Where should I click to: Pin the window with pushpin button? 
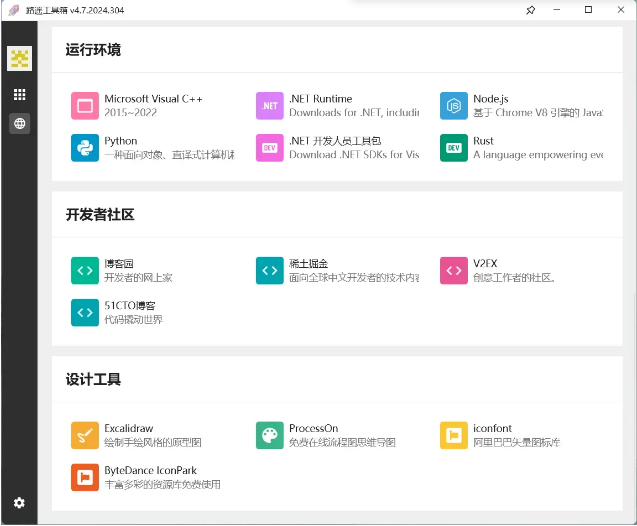530,10
